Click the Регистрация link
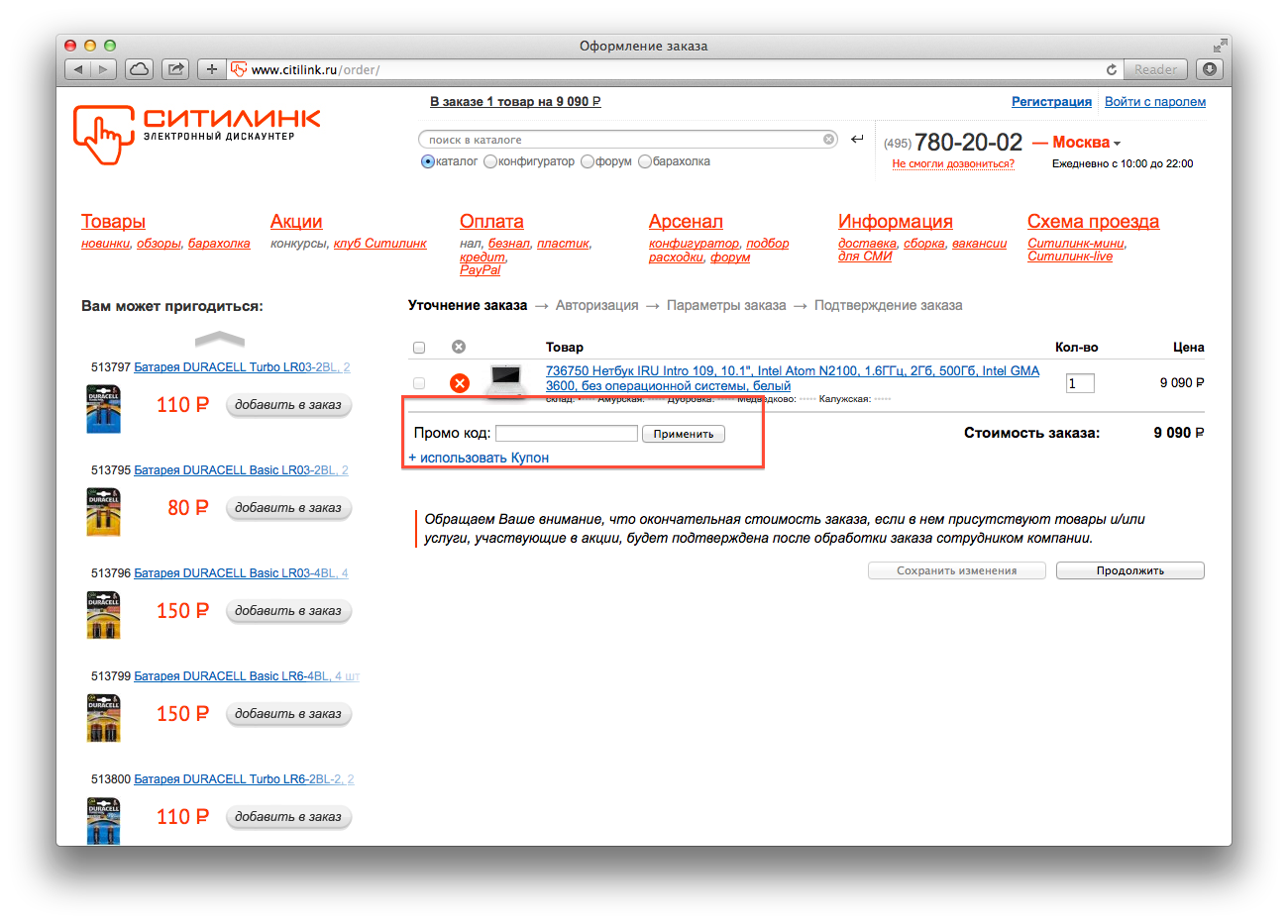Screen dimensions: 1288x924 (x=1051, y=102)
